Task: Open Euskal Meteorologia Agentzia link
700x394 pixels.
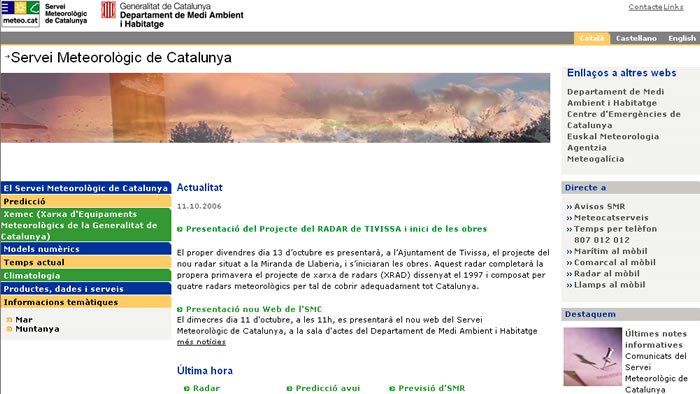Action: tap(612, 142)
